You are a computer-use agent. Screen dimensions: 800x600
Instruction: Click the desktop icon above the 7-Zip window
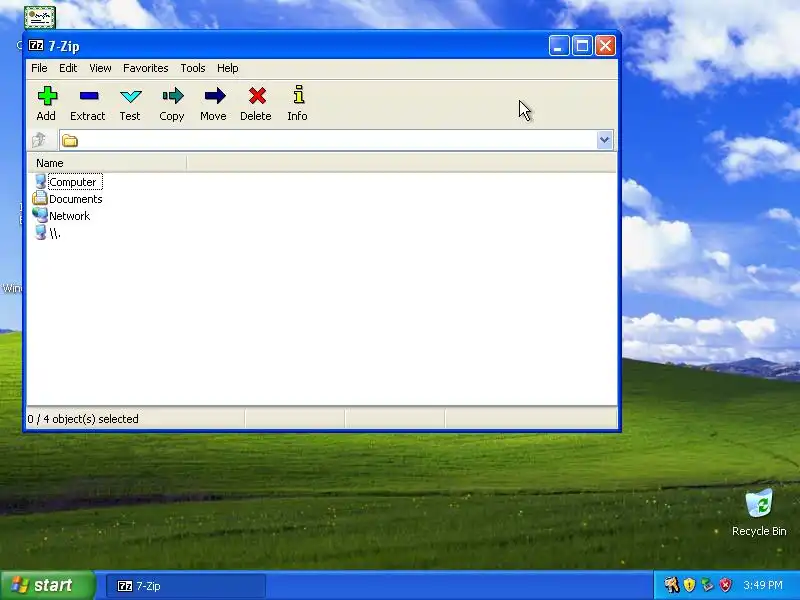pos(40,17)
